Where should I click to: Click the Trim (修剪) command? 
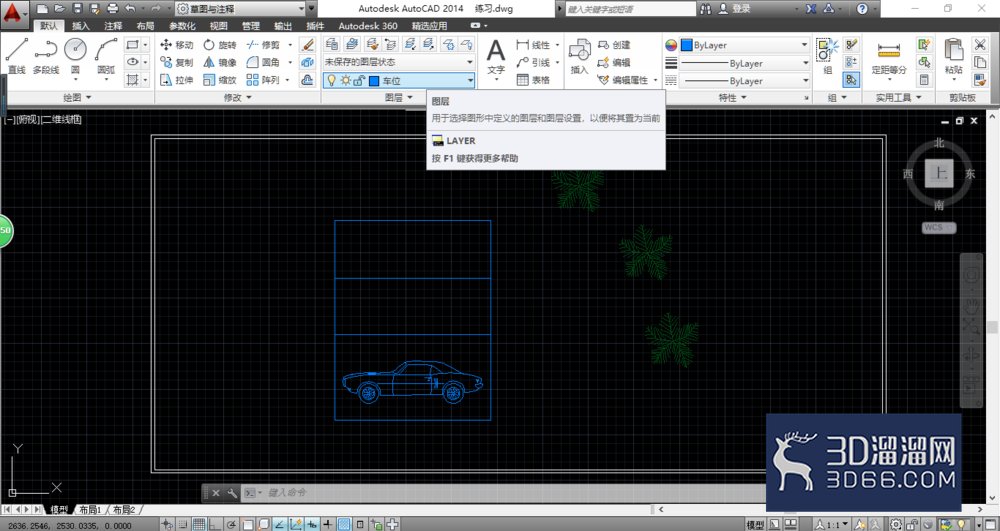[263, 45]
